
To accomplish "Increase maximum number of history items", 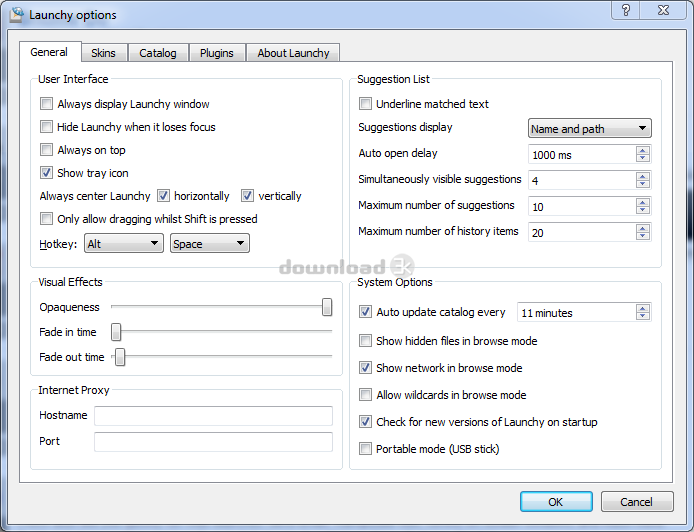I will coord(643,228).
